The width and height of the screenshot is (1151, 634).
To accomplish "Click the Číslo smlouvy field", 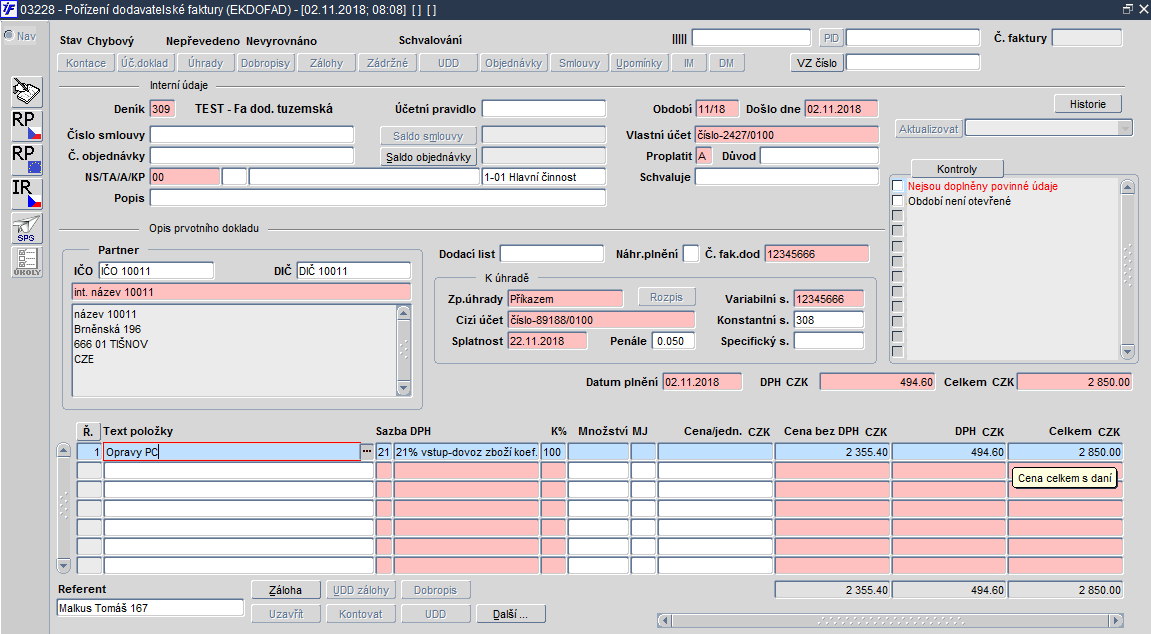I will [x=252, y=135].
